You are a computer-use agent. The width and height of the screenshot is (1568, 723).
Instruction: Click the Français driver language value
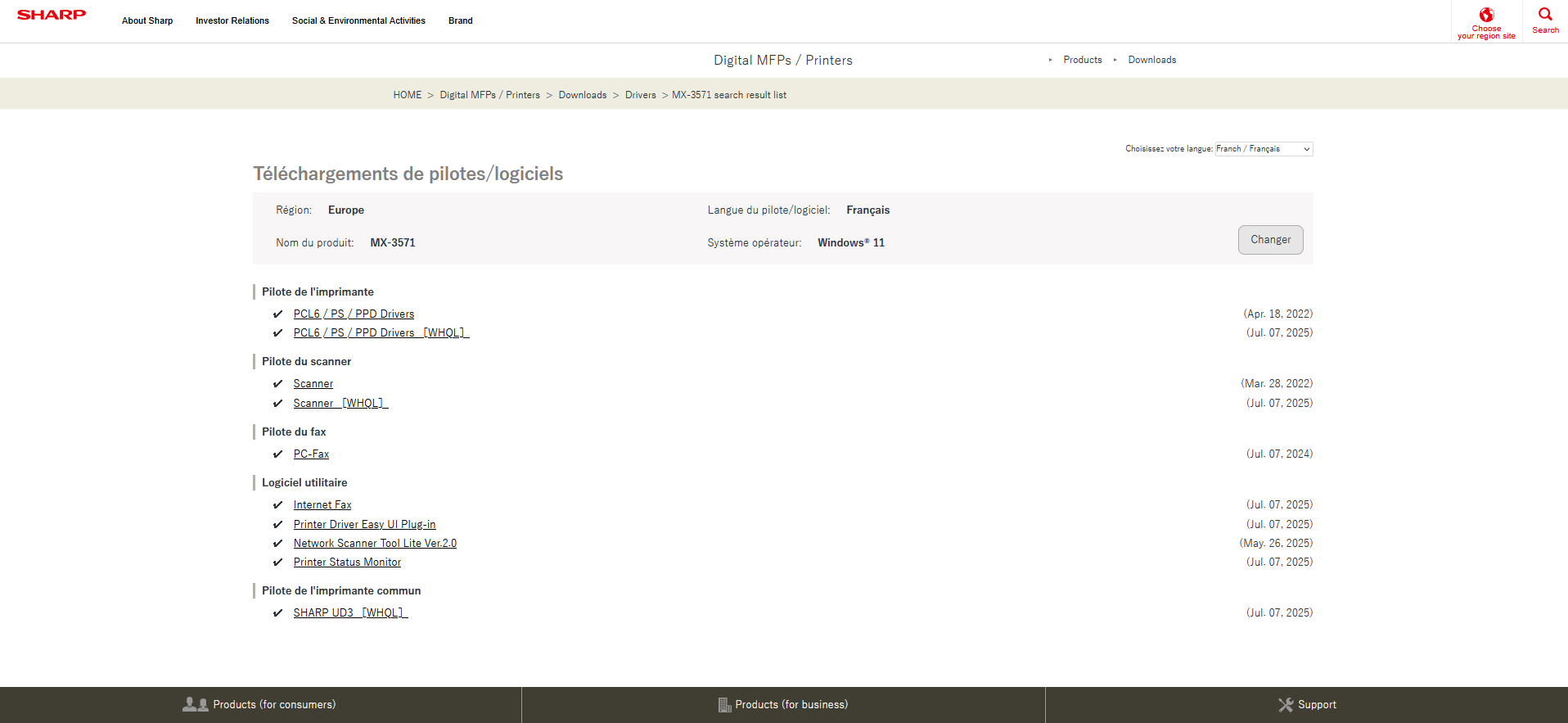tap(868, 210)
